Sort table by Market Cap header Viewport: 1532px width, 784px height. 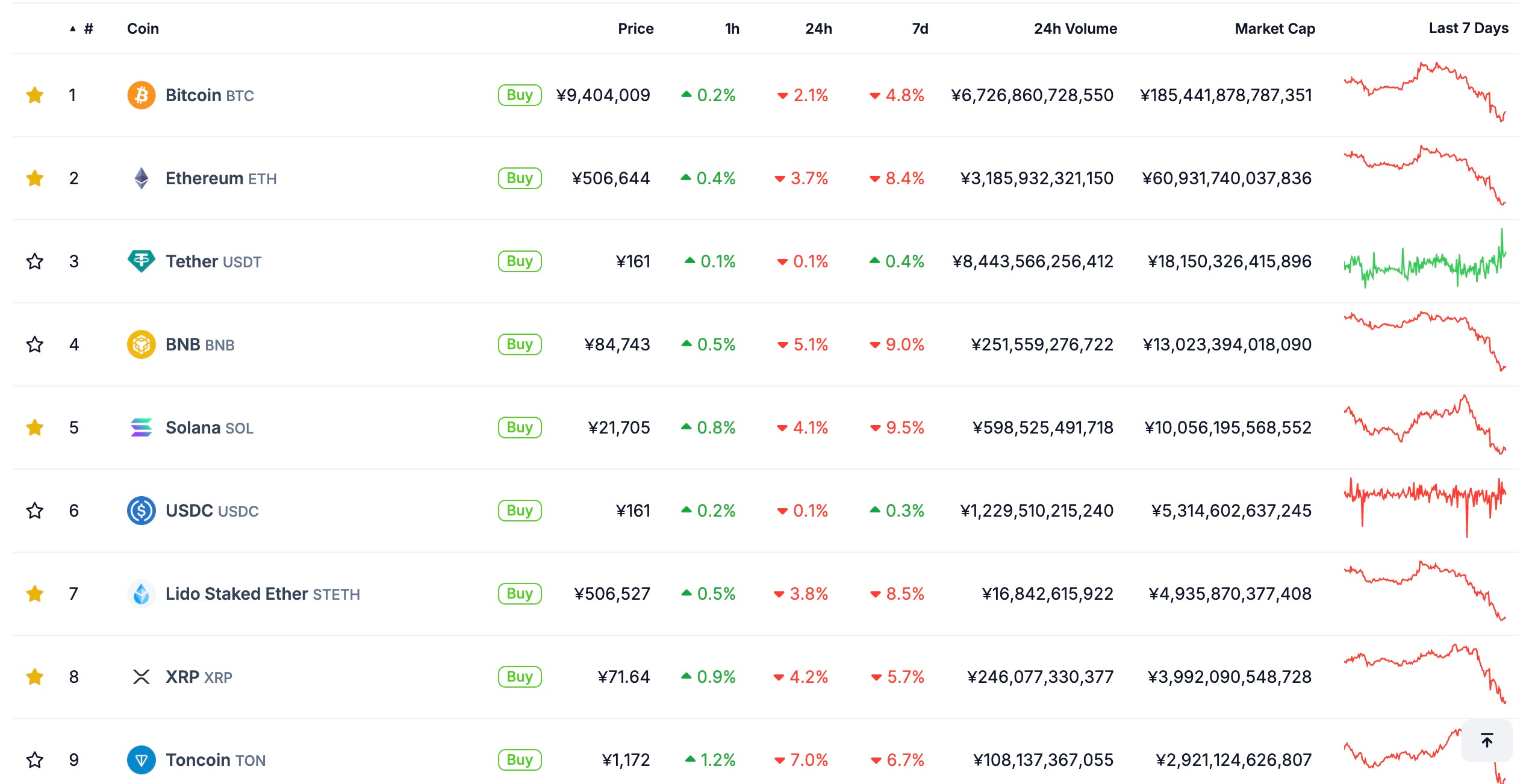[1275, 28]
